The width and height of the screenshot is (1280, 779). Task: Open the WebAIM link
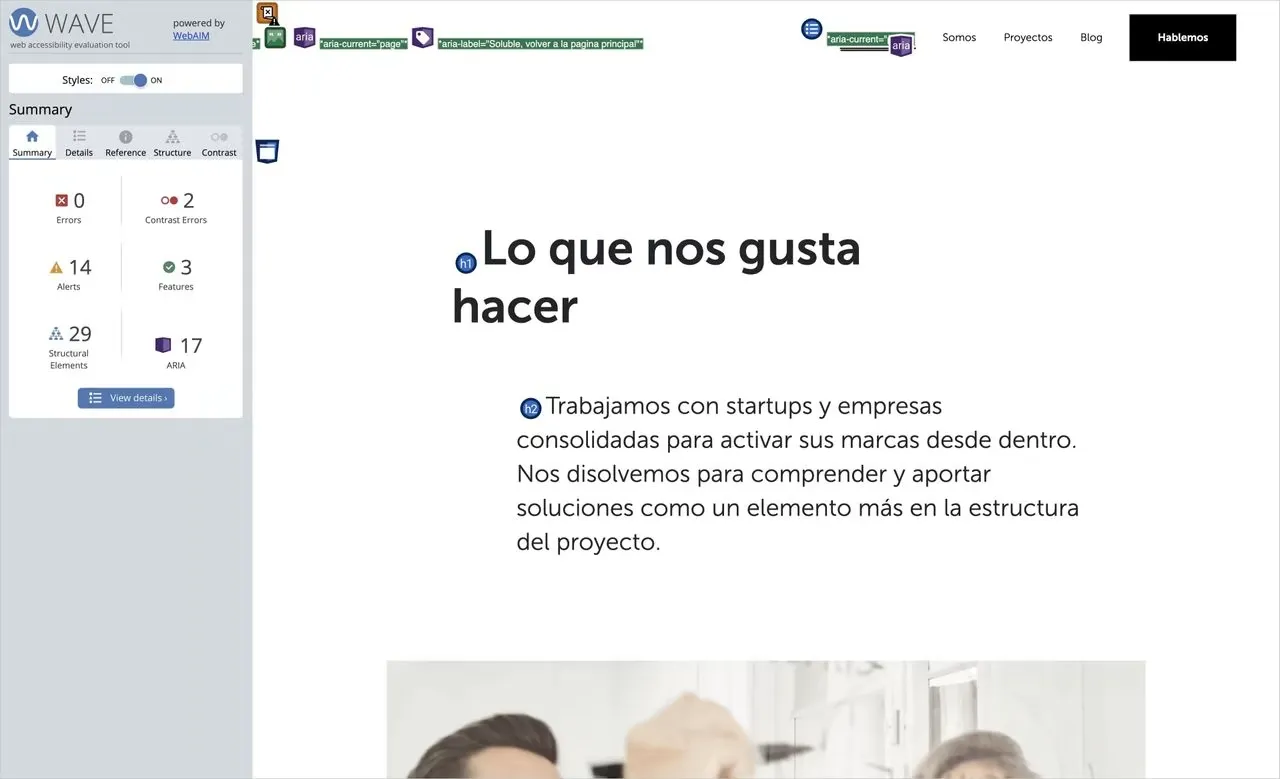(x=191, y=35)
